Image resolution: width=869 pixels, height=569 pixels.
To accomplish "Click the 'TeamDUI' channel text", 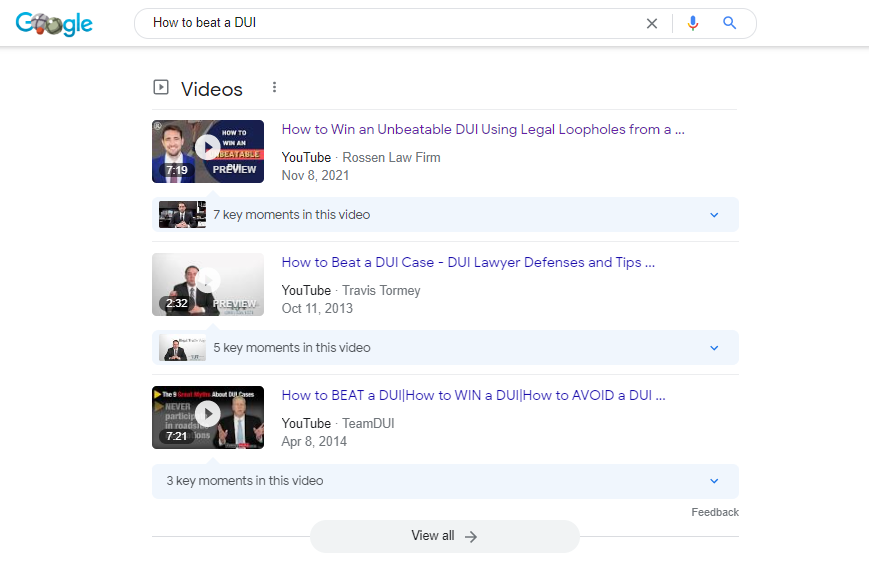I will click(x=368, y=423).
